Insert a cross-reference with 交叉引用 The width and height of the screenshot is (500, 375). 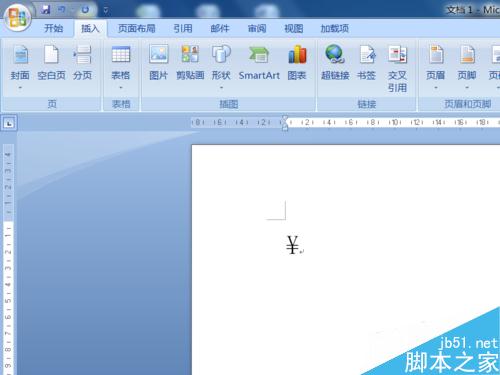tap(397, 69)
